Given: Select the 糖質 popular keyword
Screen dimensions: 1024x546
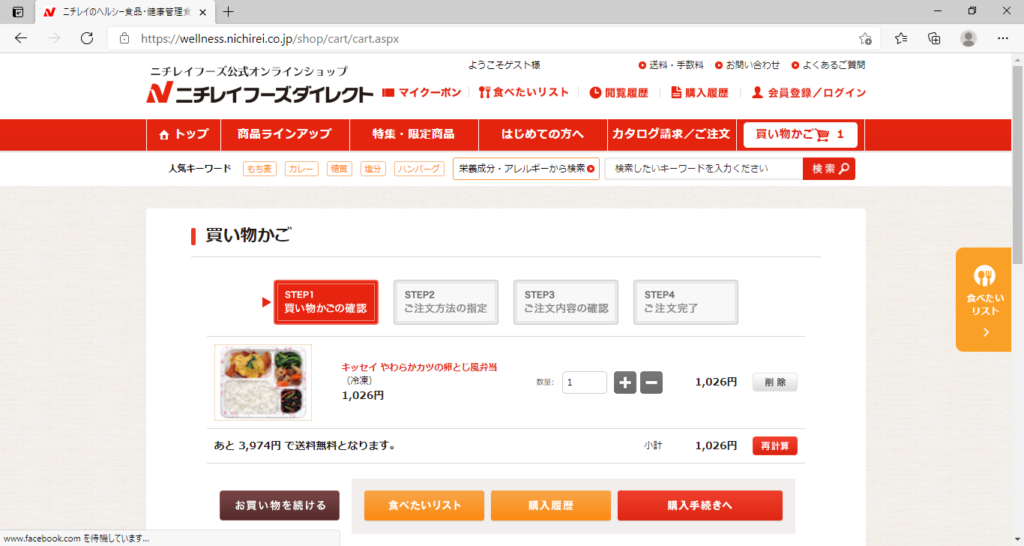Looking at the screenshot, I should (x=339, y=169).
